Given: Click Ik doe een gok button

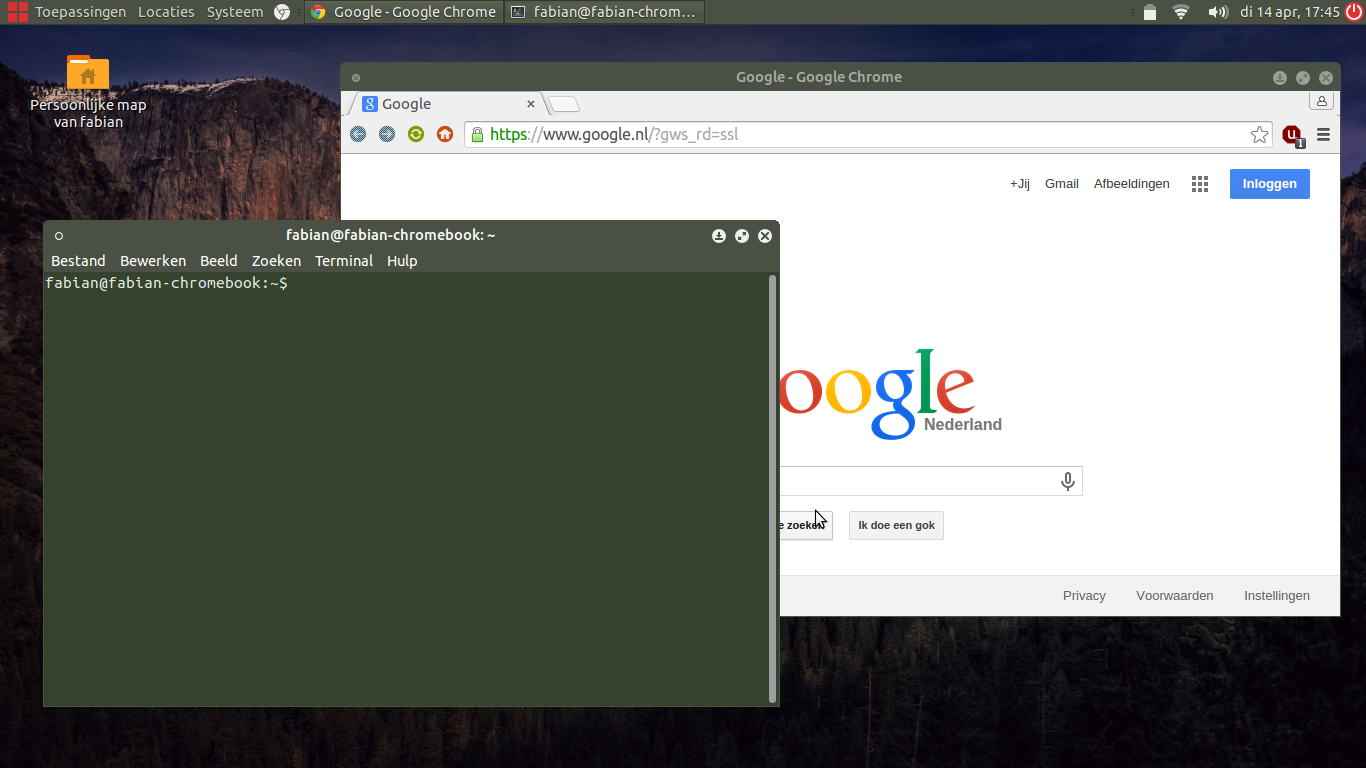Looking at the screenshot, I should 896,525.
